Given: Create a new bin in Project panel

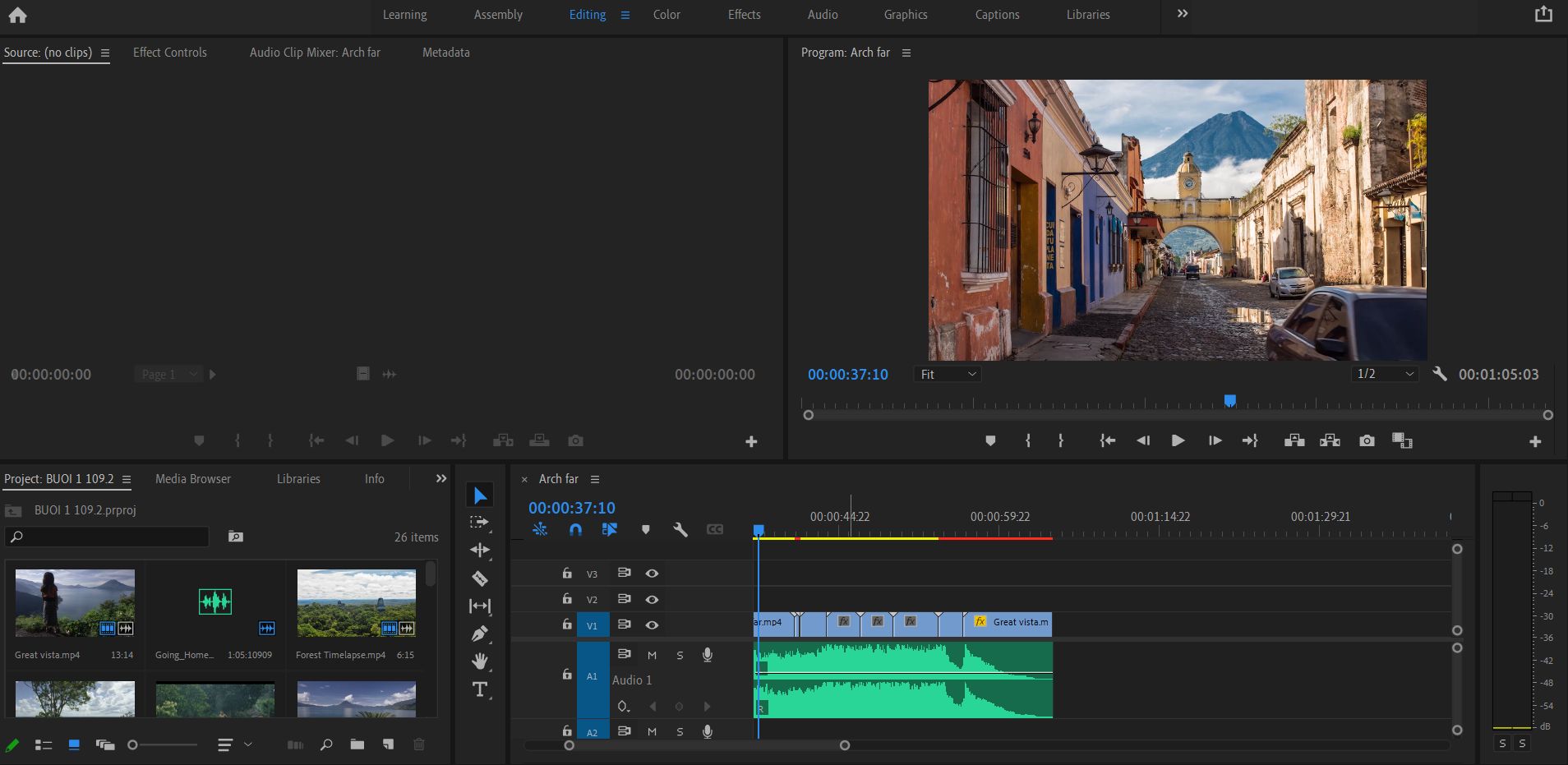Looking at the screenshot, I should (x=357, y=744).
